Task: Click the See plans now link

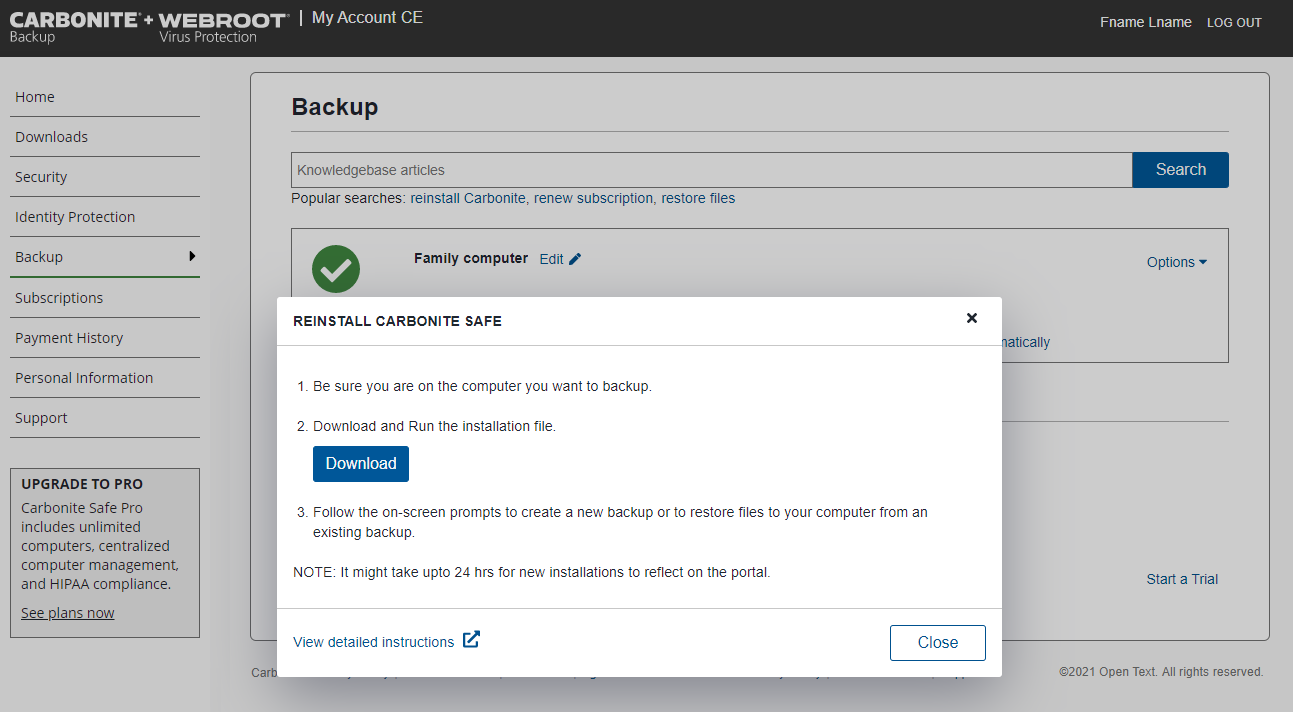Action: (x=68, y=613)
